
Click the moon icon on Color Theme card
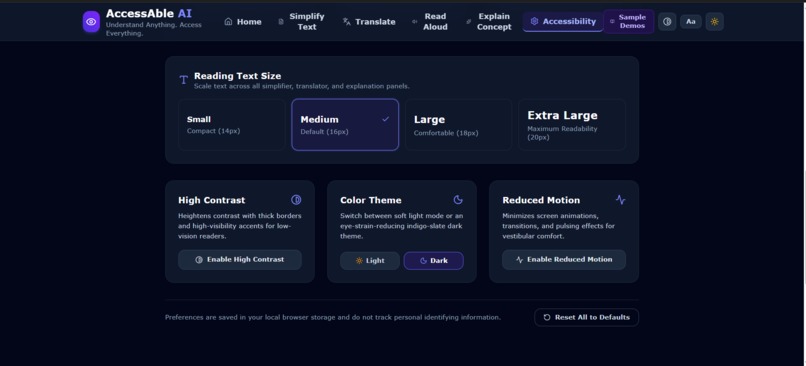pos(458,199)
